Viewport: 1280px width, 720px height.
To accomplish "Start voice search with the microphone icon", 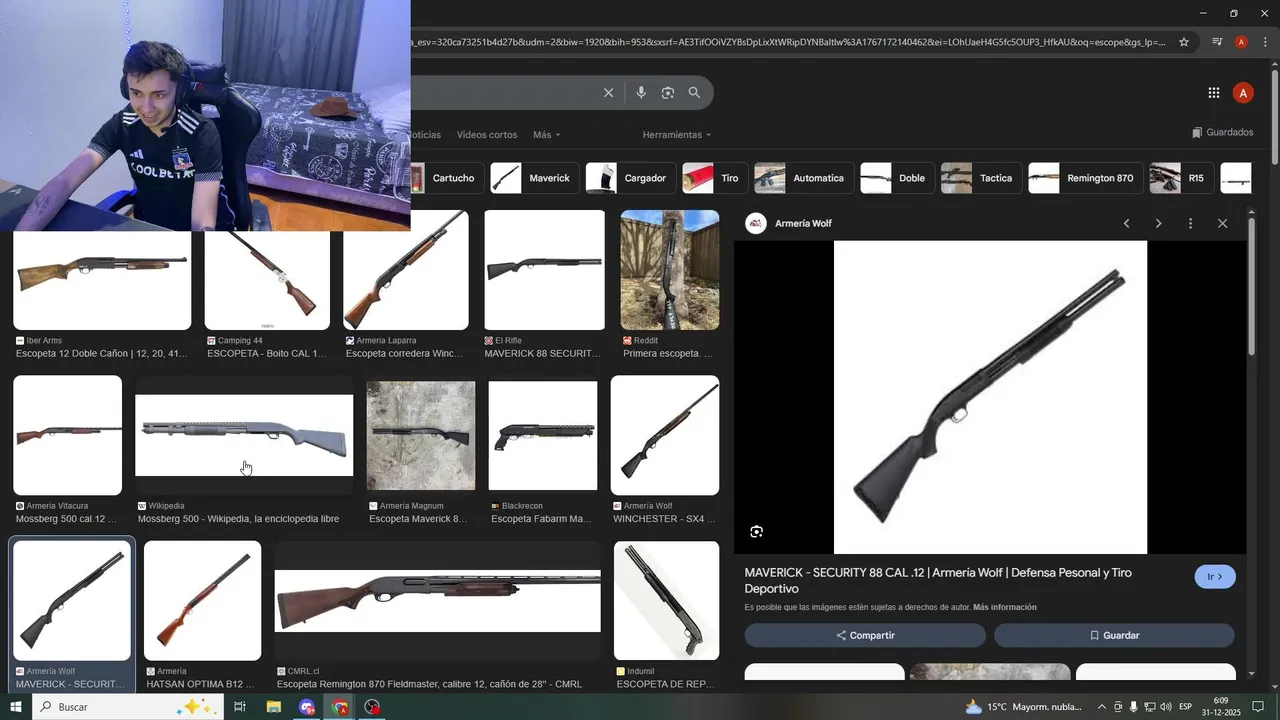I will click(641, 93).
